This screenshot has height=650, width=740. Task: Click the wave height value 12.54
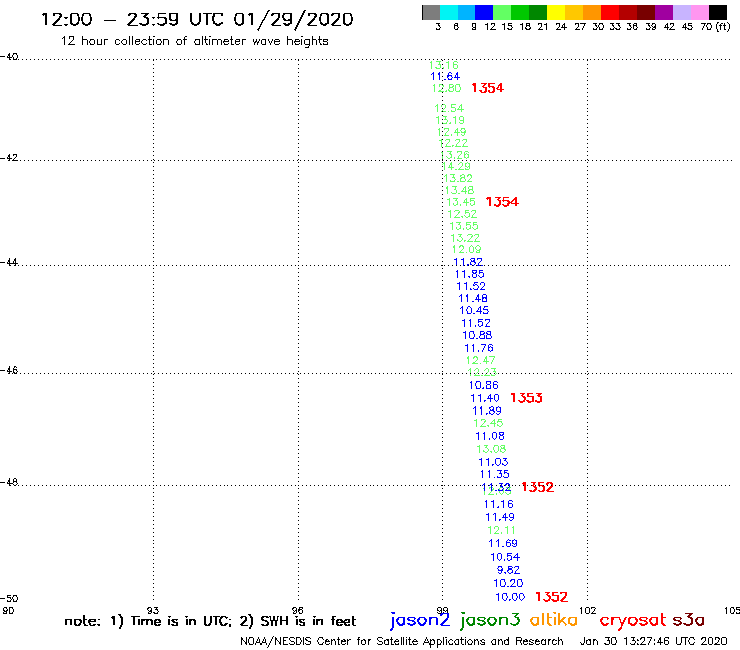[449, 109]
